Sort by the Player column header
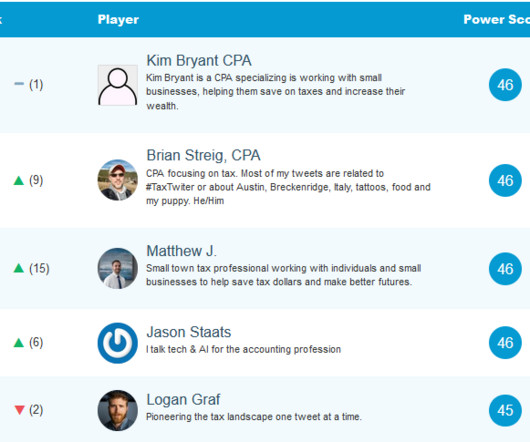Viewport: 530px width, 442px height. pyautogui.click(x=118, y=20)
